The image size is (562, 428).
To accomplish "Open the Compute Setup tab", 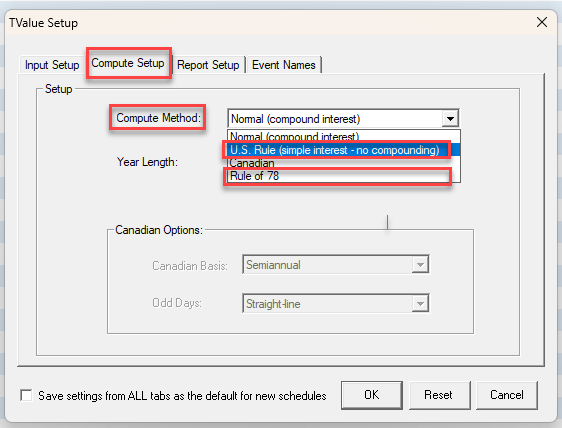I will [x=128, y=63].
